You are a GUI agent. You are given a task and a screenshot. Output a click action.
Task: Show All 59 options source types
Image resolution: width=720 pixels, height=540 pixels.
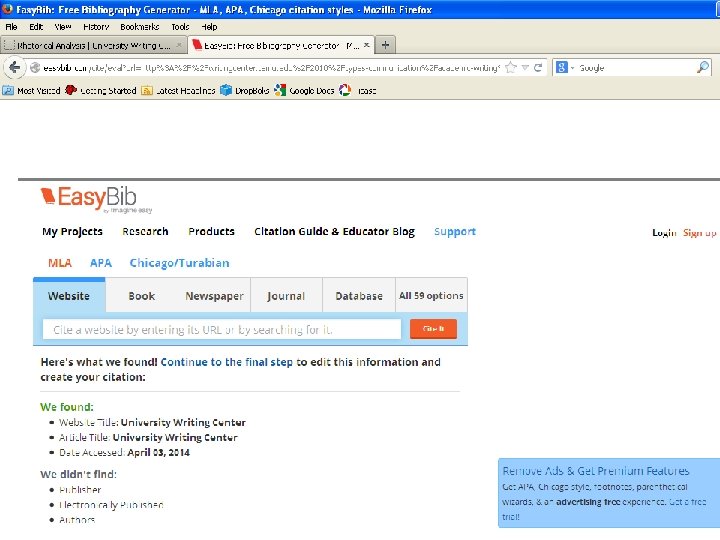tap(431, 296)
